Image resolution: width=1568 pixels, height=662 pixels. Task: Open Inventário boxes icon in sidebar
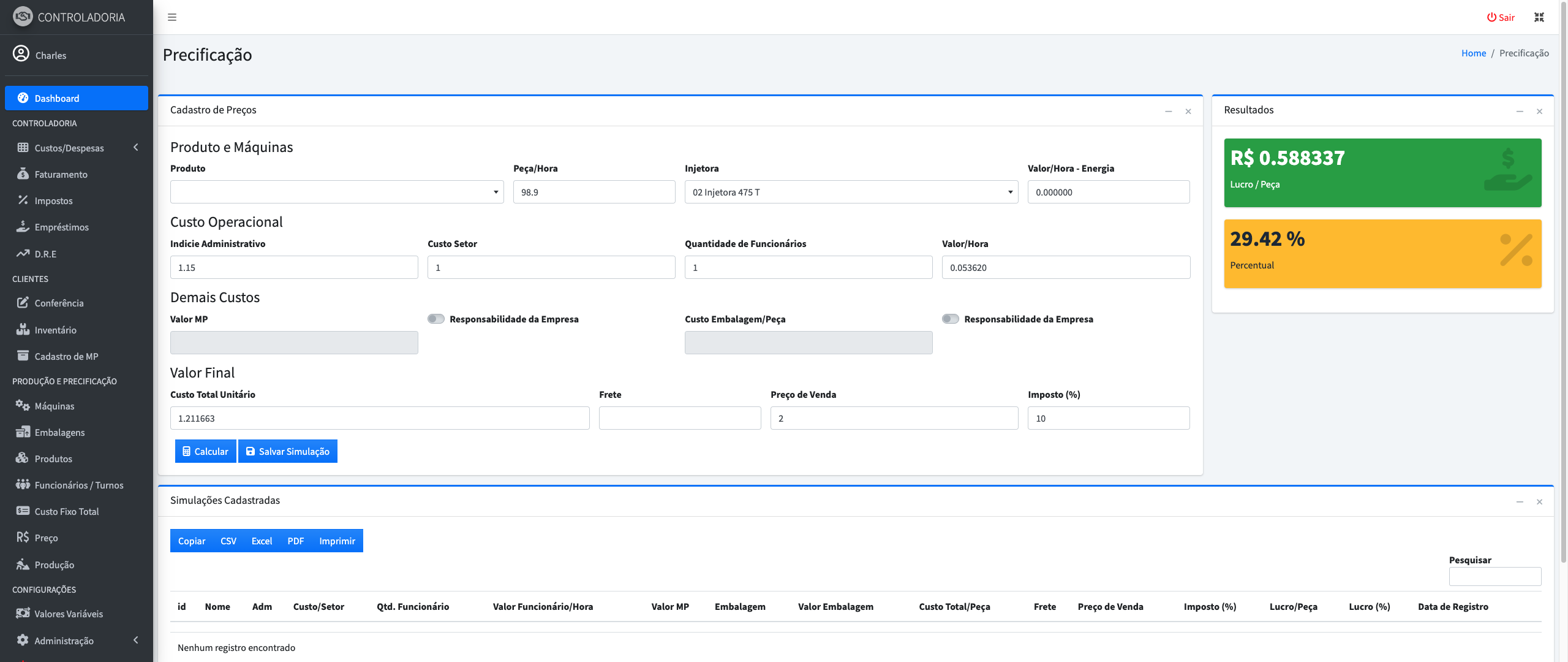click(23, 330)
